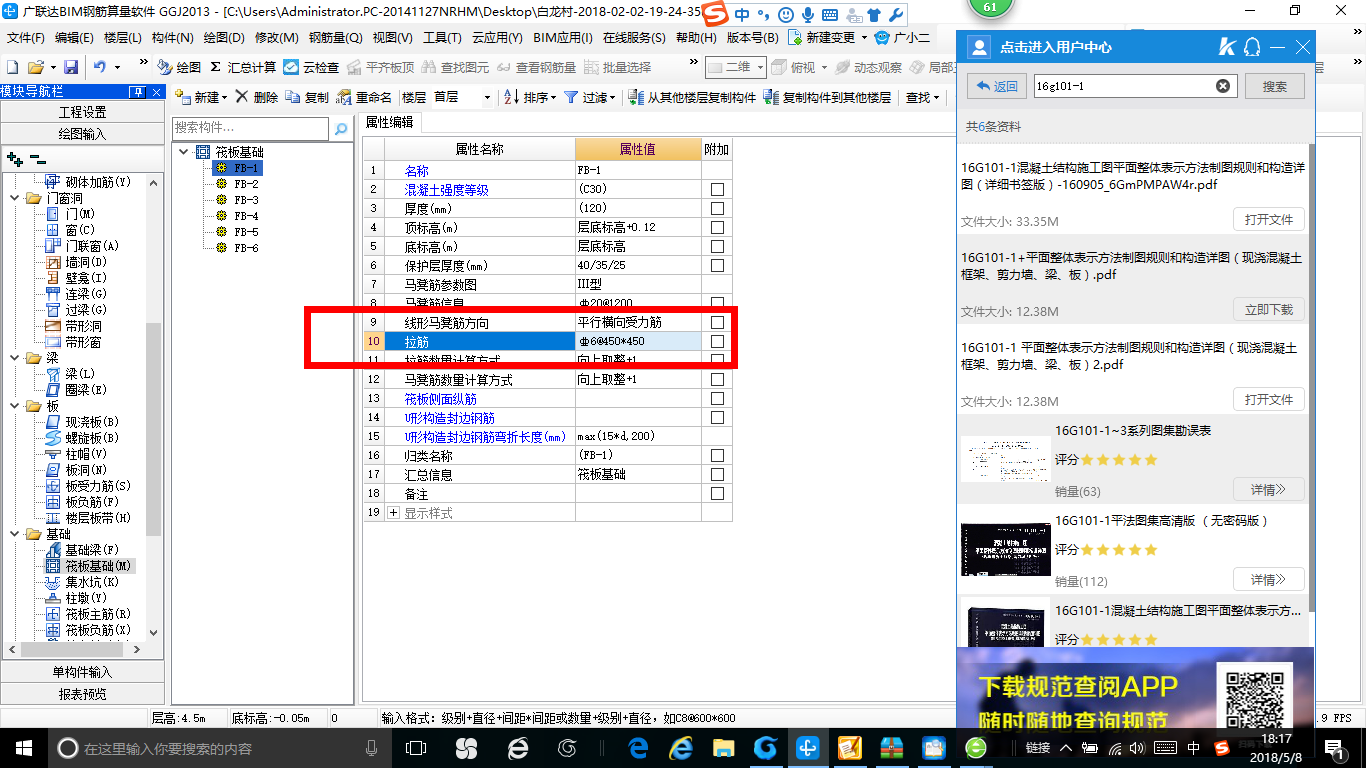Open the 文件(F) menu
This screenshot has width=1366, height=768.
pos(26,38)
